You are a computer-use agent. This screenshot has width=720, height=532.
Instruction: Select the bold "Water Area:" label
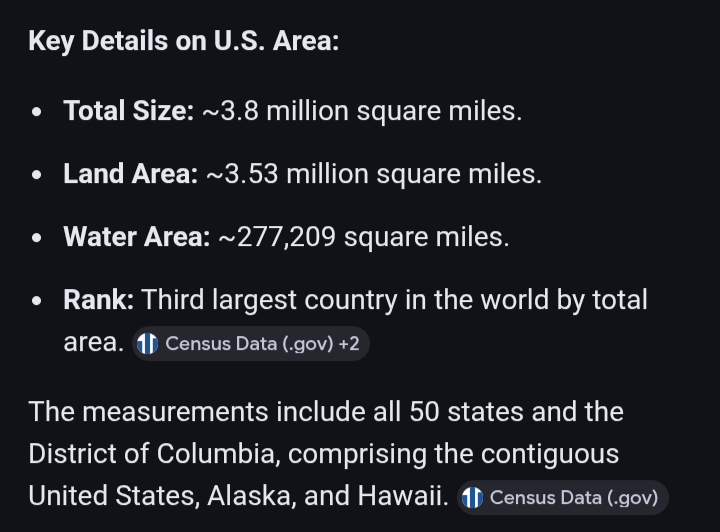point(136,237)
